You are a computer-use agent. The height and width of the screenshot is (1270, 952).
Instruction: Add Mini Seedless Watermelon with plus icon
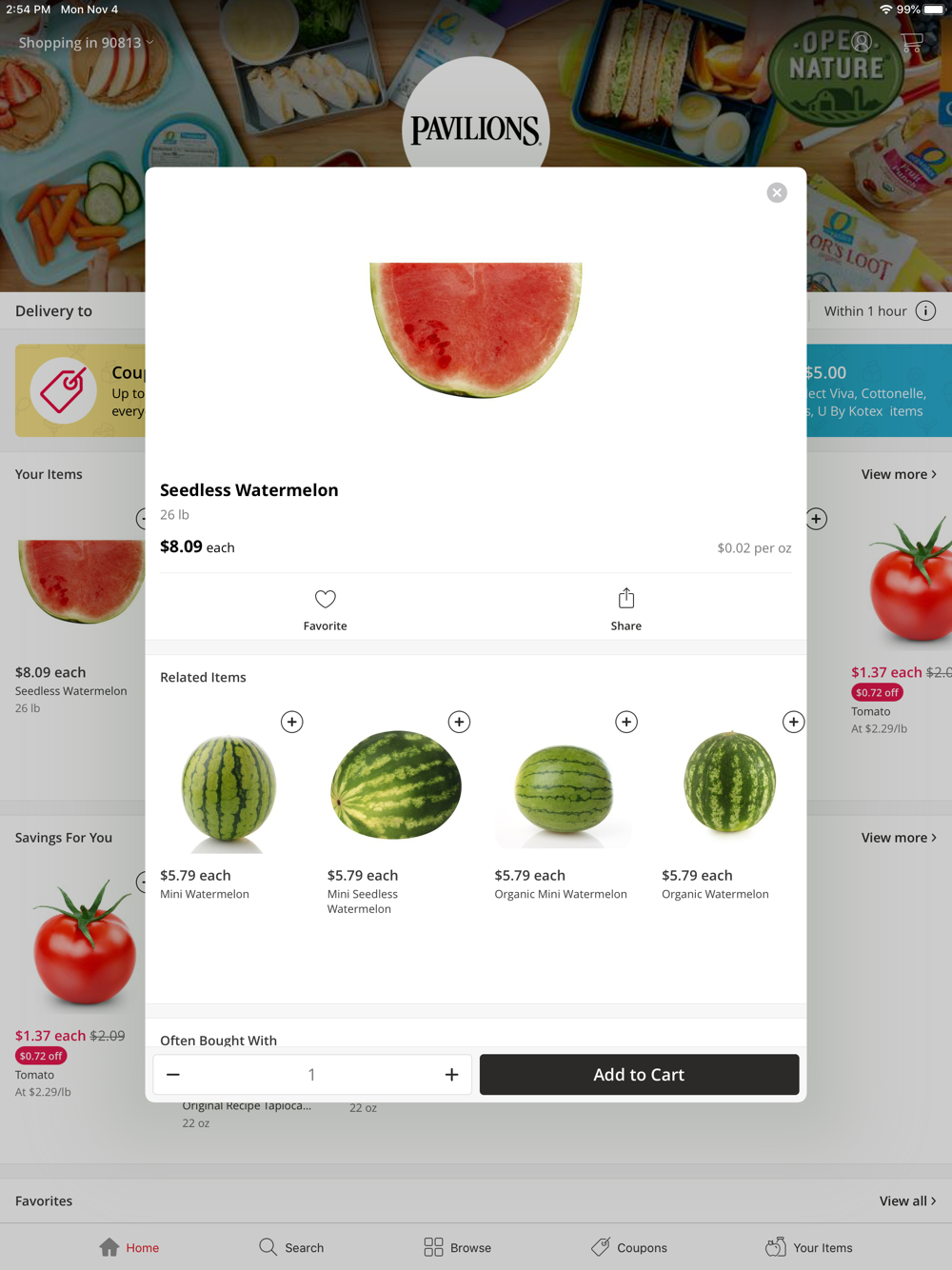[x=459, y=722]
